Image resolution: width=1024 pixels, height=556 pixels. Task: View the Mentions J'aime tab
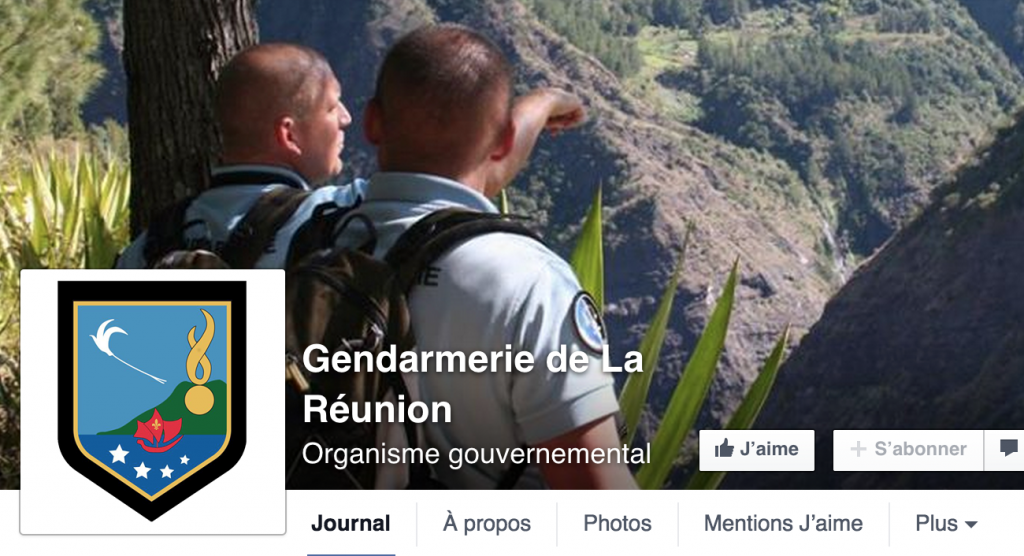click(x=783, y=523)
